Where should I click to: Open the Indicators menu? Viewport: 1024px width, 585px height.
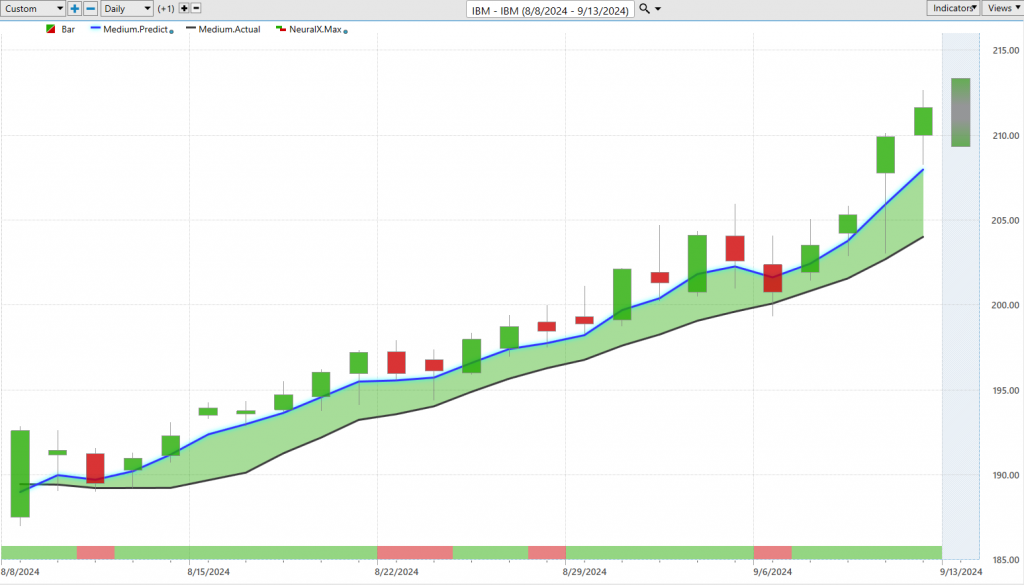pos(953,8)
